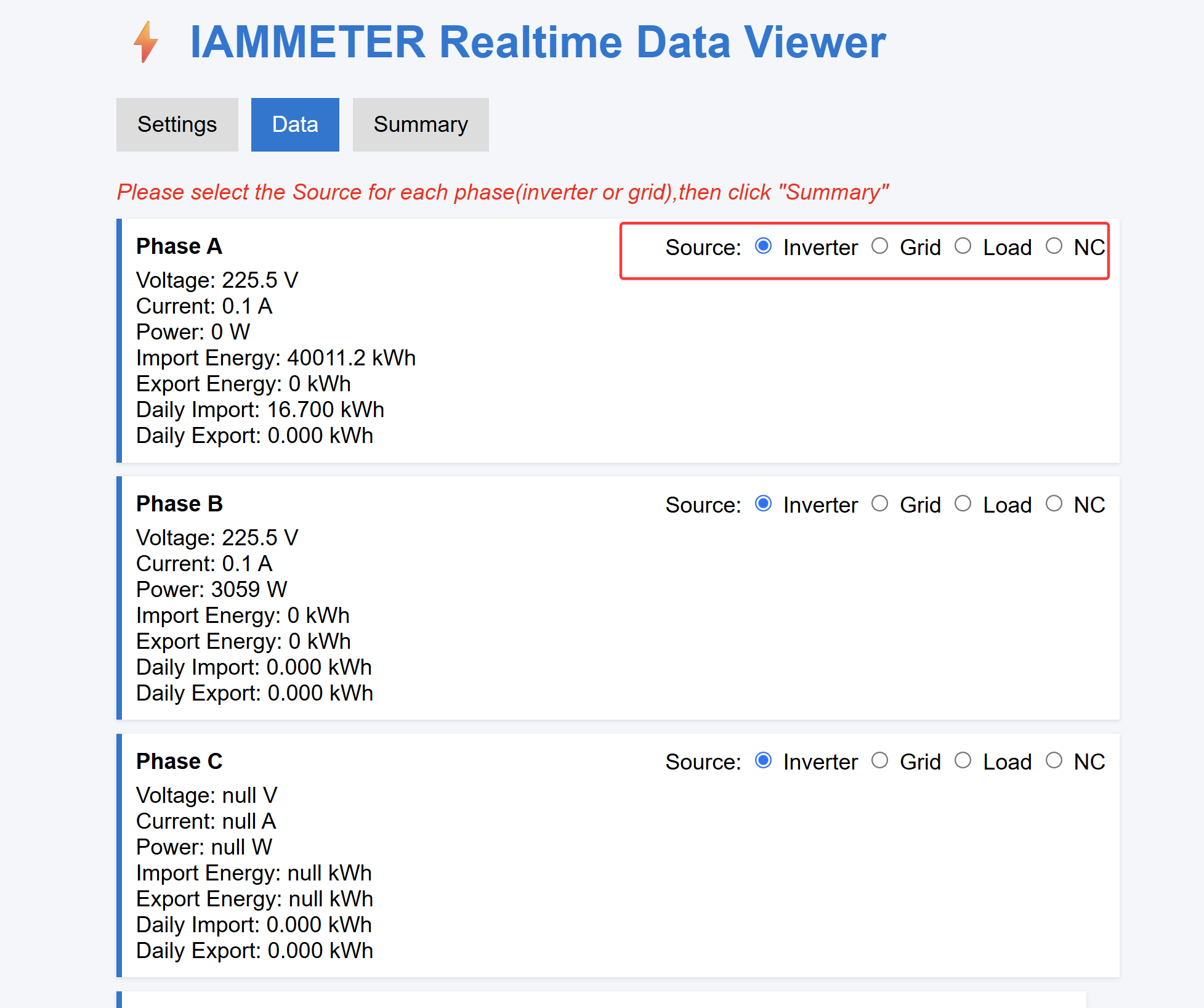The width and height of the screenshot is (1204, 1008).
Task: Click Phase B 'Export Energy: 0 kWh'
Action: pos(243,641)
